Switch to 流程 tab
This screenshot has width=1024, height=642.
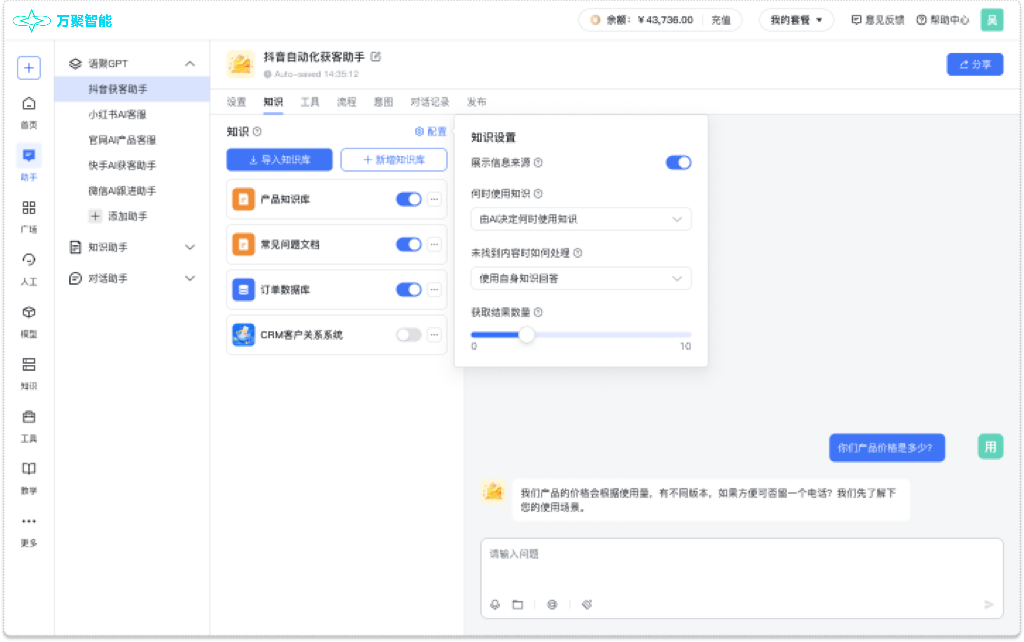(347, 102)
